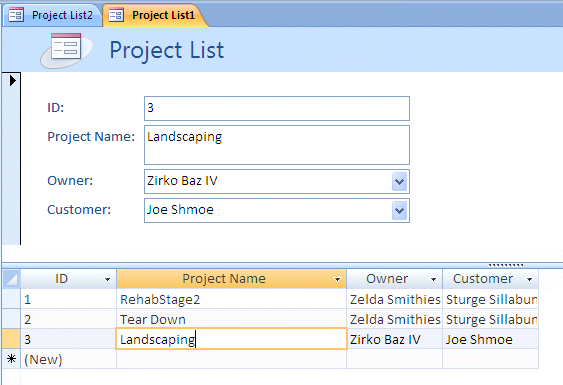Switch to the Project List2 tab
The image size is (563, 385).
tap(52, 15)
